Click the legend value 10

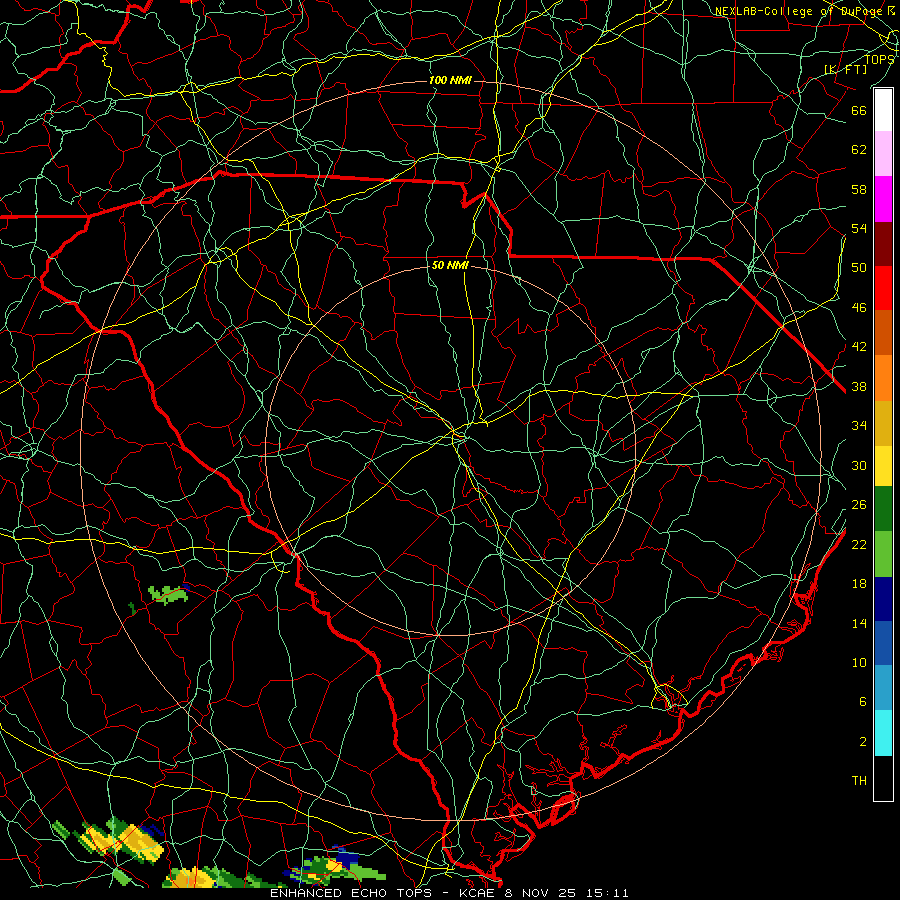pos(859,662)
